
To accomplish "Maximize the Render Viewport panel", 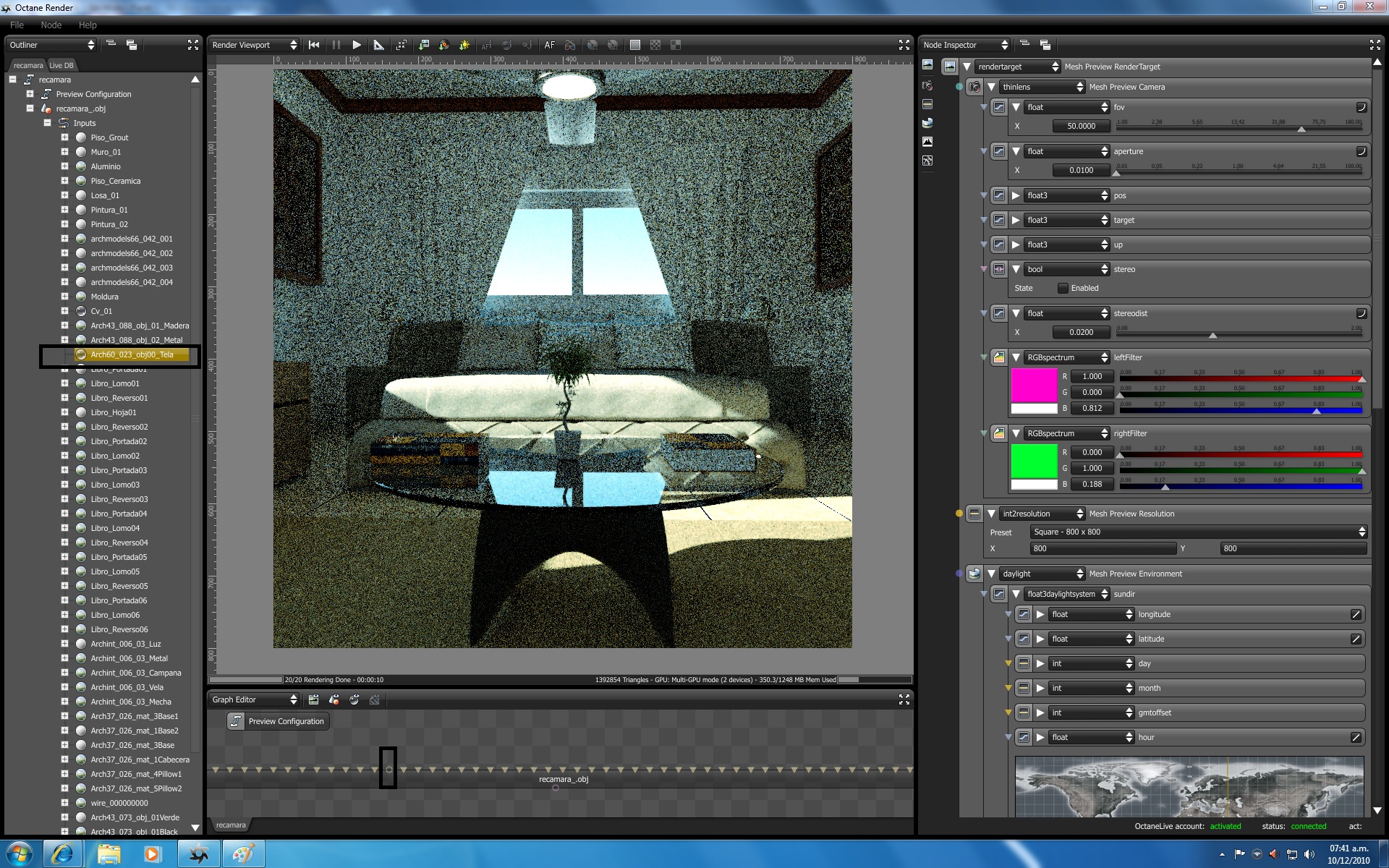I will (x=904, y=45).
